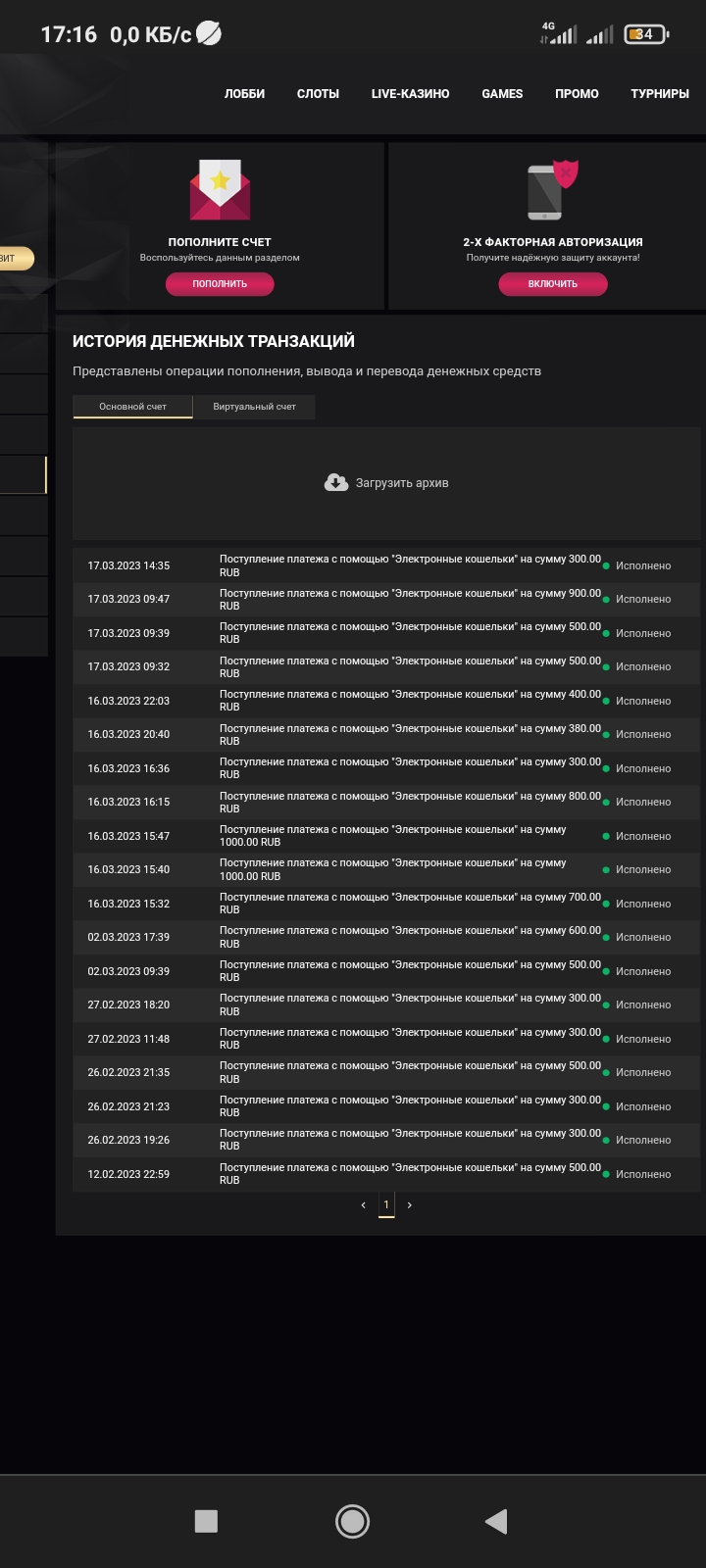Tap the Android home navigation button
This screenshot has height=1568, width=706.
tap(352, 1522)
